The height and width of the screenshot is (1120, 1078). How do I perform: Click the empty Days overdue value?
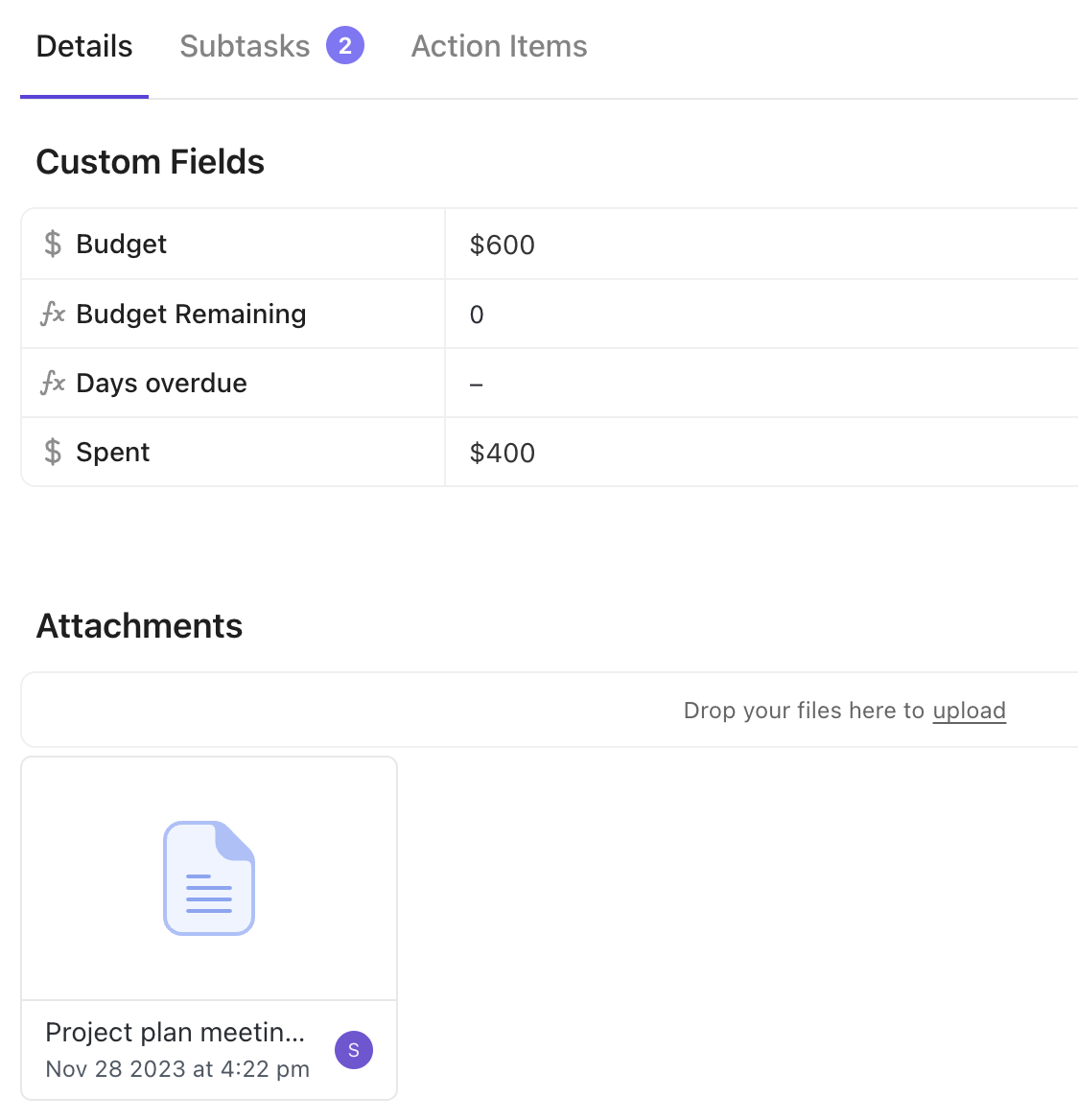(477, 384)
